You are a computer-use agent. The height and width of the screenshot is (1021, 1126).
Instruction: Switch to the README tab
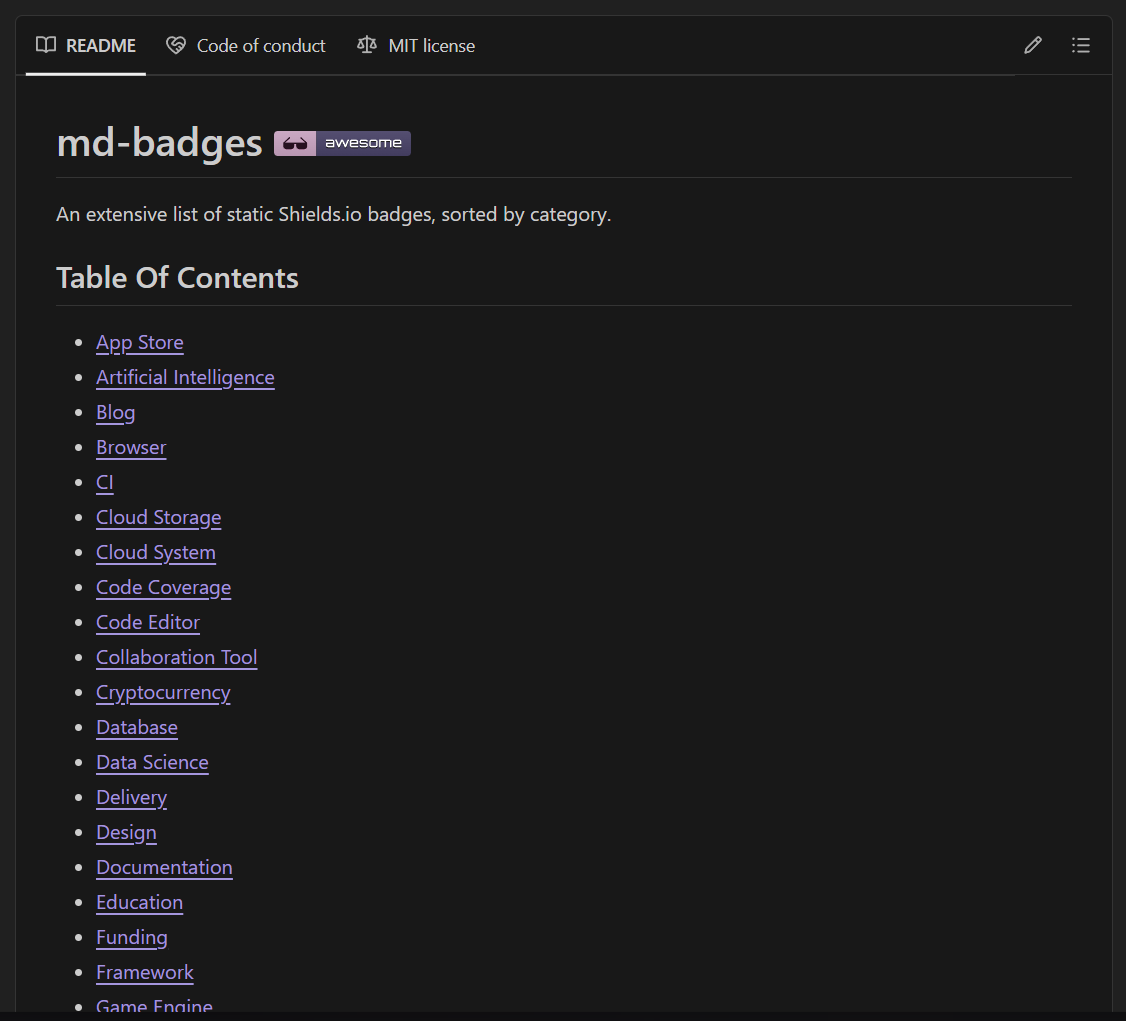click(86, 46)
